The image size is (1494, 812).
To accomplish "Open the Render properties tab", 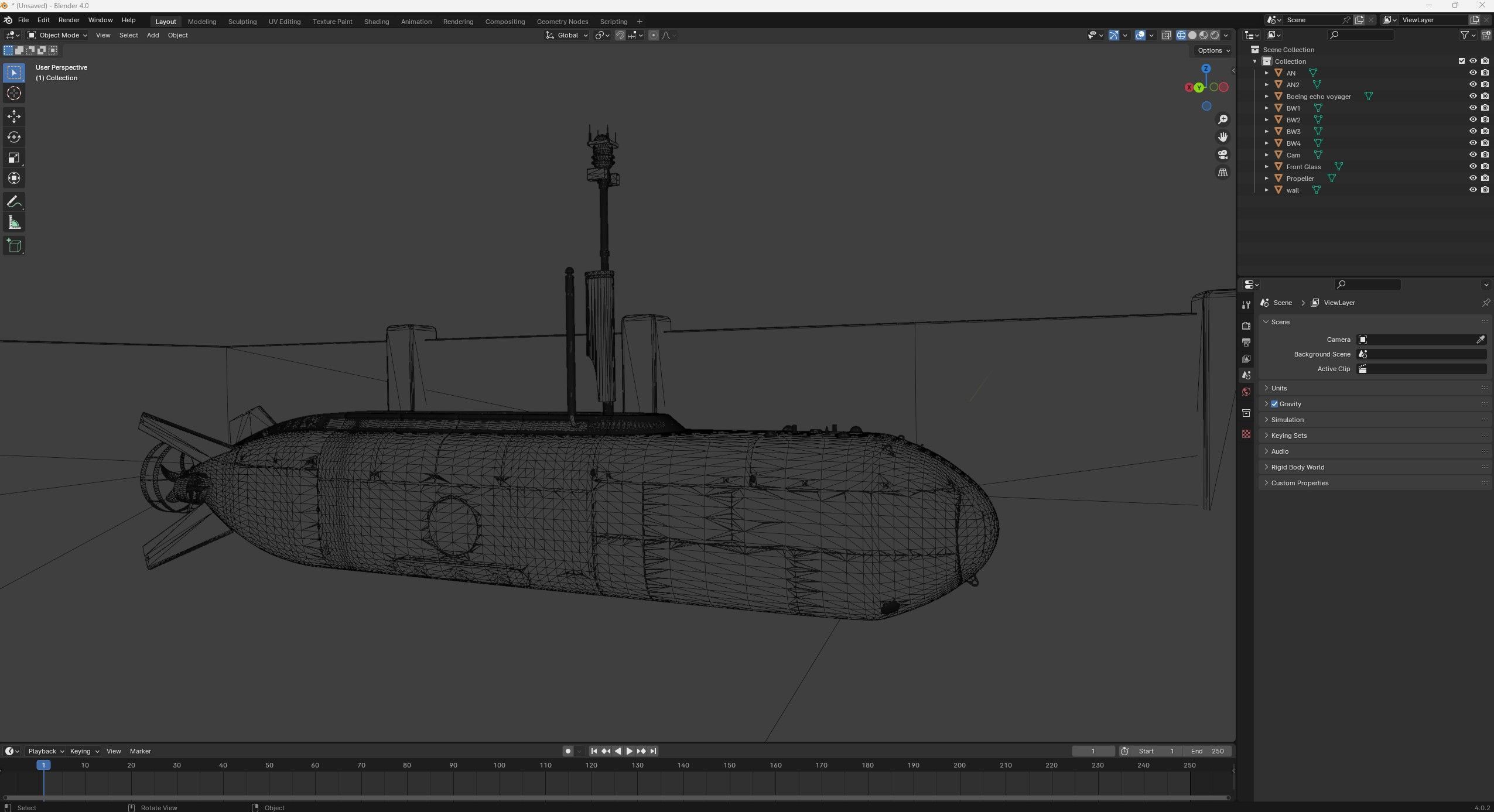I will (1246, 326).
